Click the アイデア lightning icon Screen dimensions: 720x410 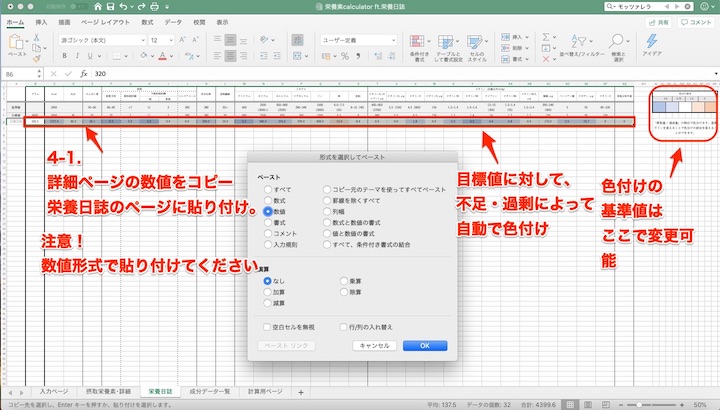tap(652, 41)
